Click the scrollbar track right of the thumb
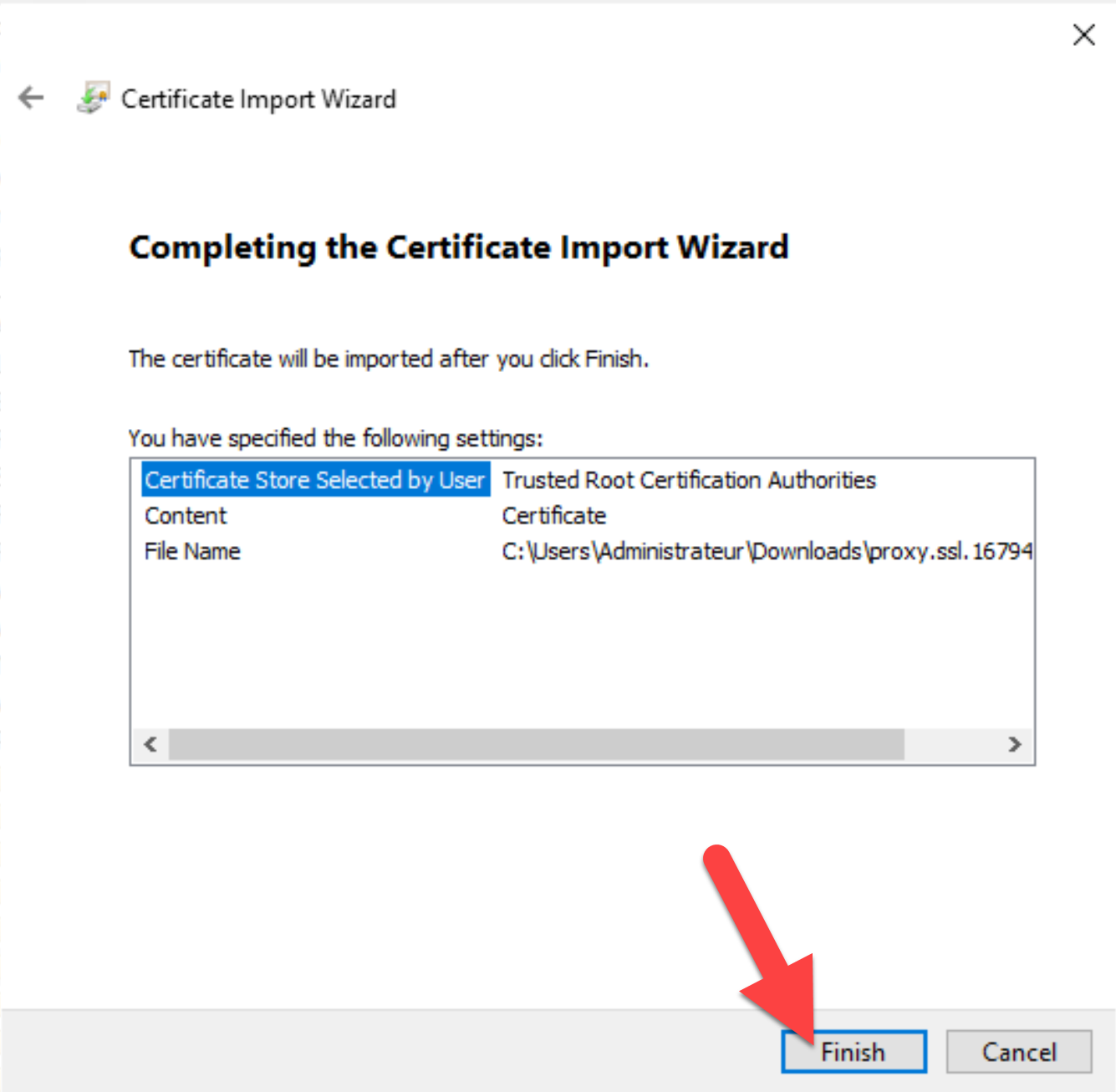 pos(953,744)
